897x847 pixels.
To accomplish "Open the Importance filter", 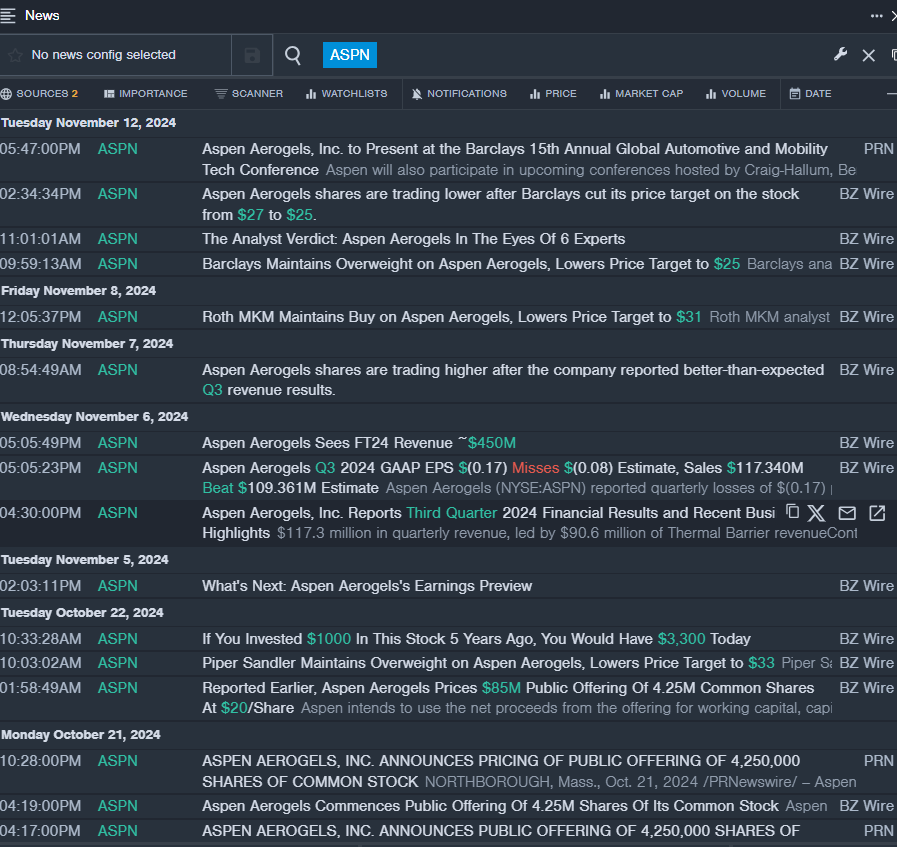I will click(145, 93).
